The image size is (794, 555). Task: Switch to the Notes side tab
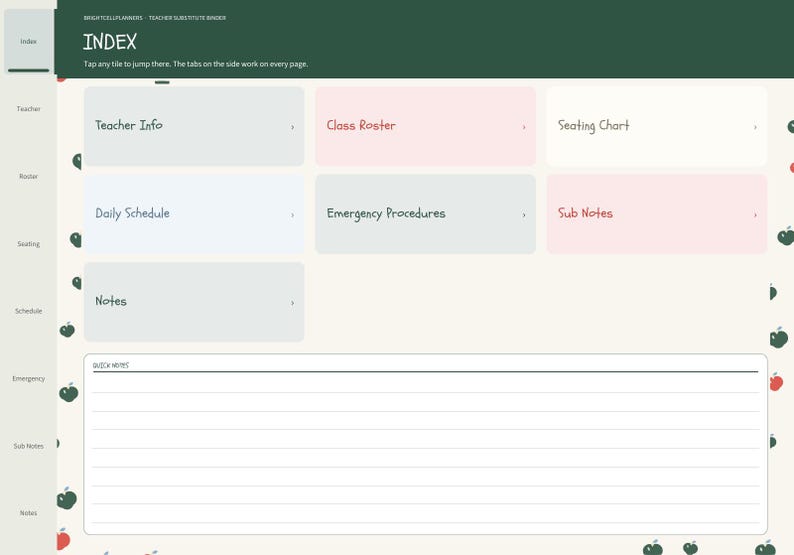coord(28,513)
